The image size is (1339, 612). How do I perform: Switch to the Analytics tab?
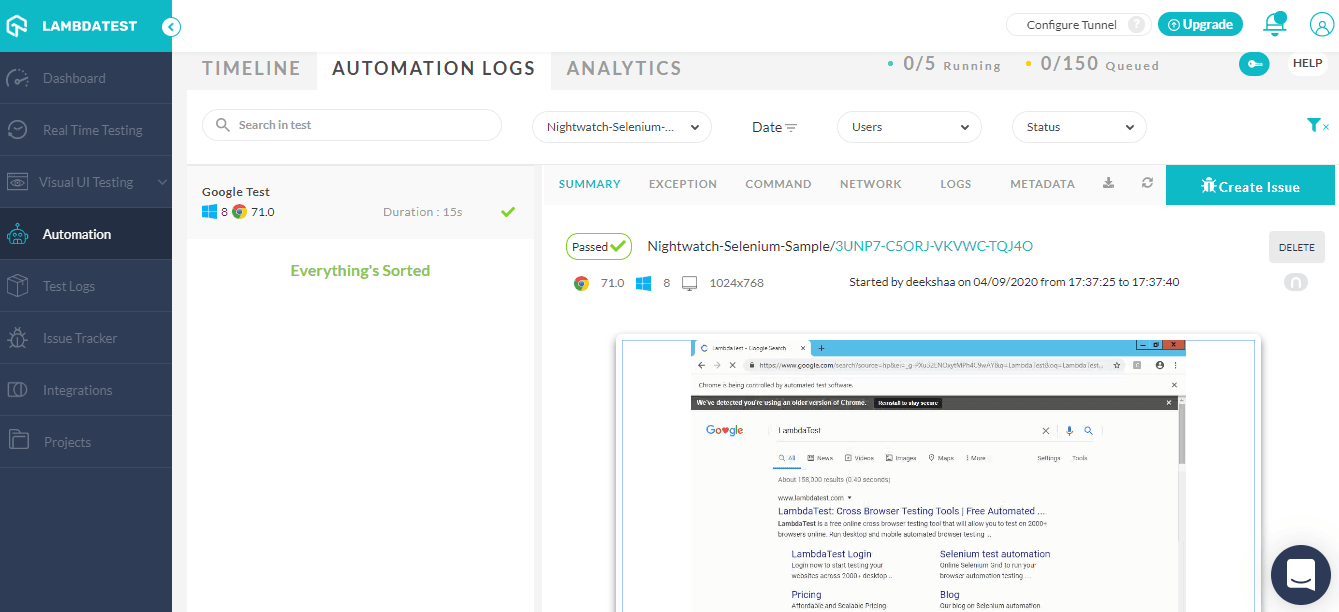[x=624, y=68]
